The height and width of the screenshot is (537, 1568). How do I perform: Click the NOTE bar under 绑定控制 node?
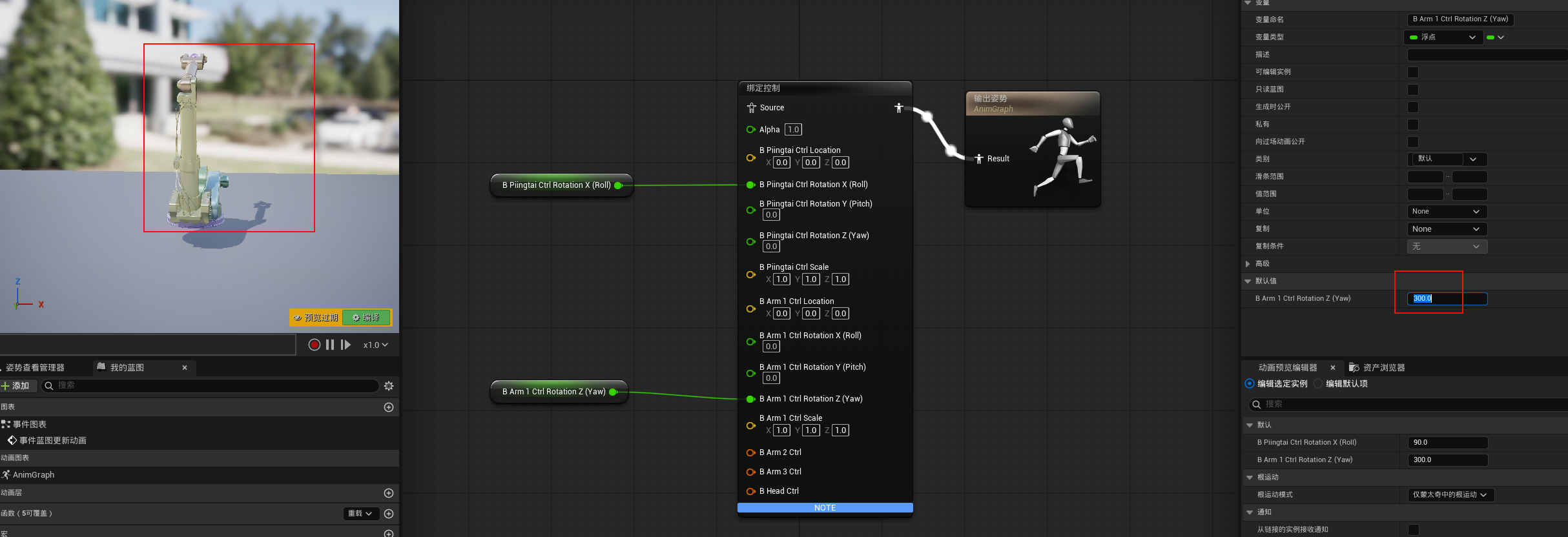coord(825,508)
